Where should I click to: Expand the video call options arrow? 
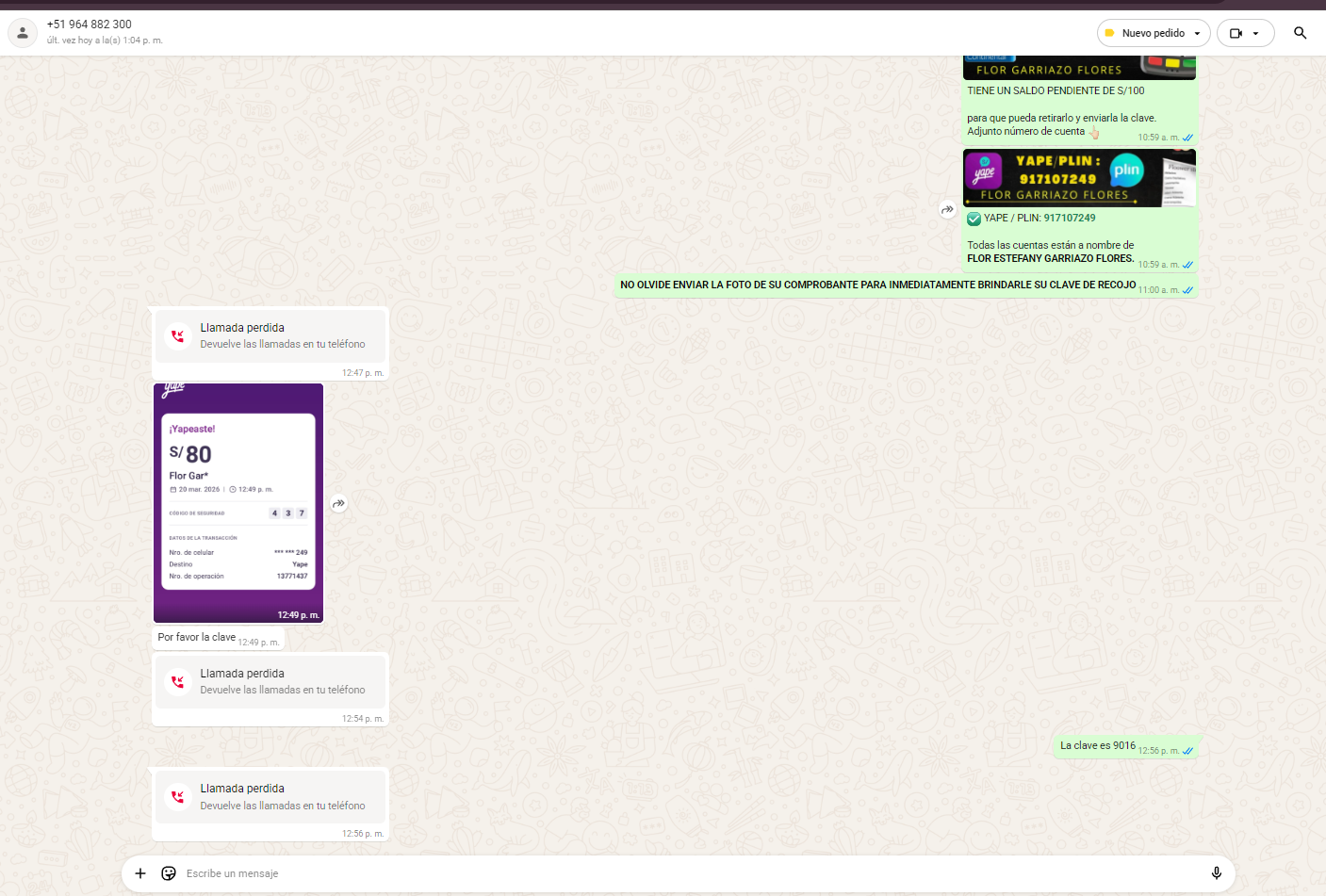click(1255, 33)
